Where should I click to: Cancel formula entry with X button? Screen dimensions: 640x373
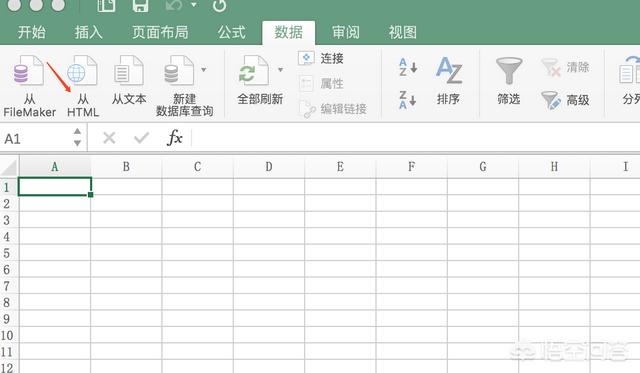click(x=109, y=138)
